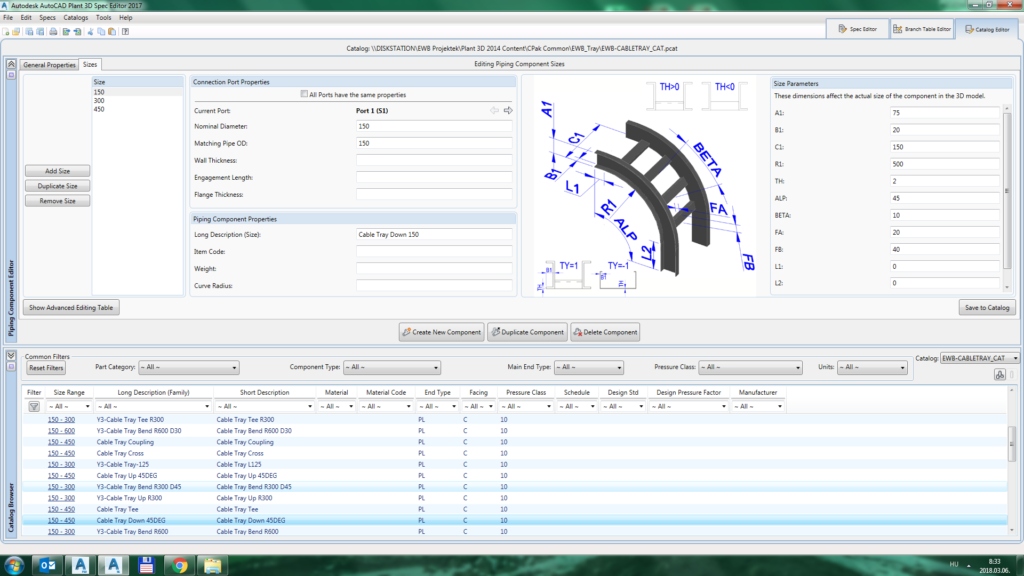Screen dimensions: 1024x576
Task: Click the first AutoCAD taskbar icon
Action: coord(80,565)
